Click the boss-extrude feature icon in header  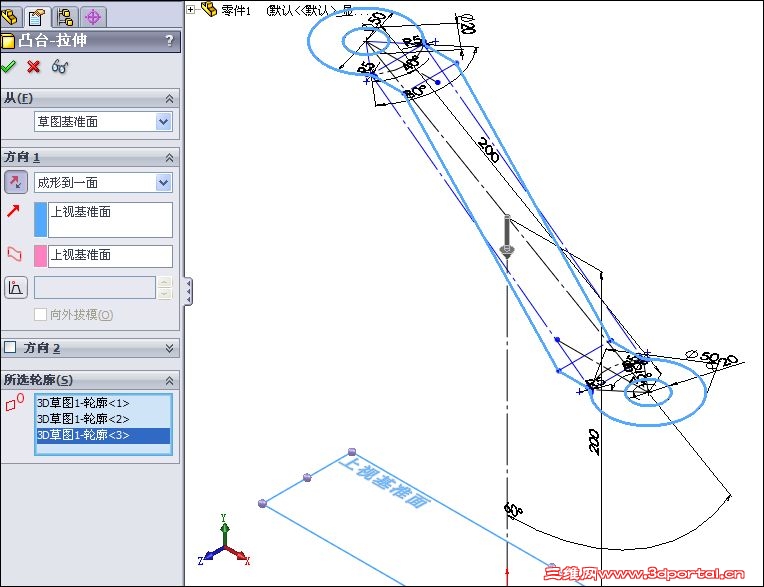click(x=8, y=41)
